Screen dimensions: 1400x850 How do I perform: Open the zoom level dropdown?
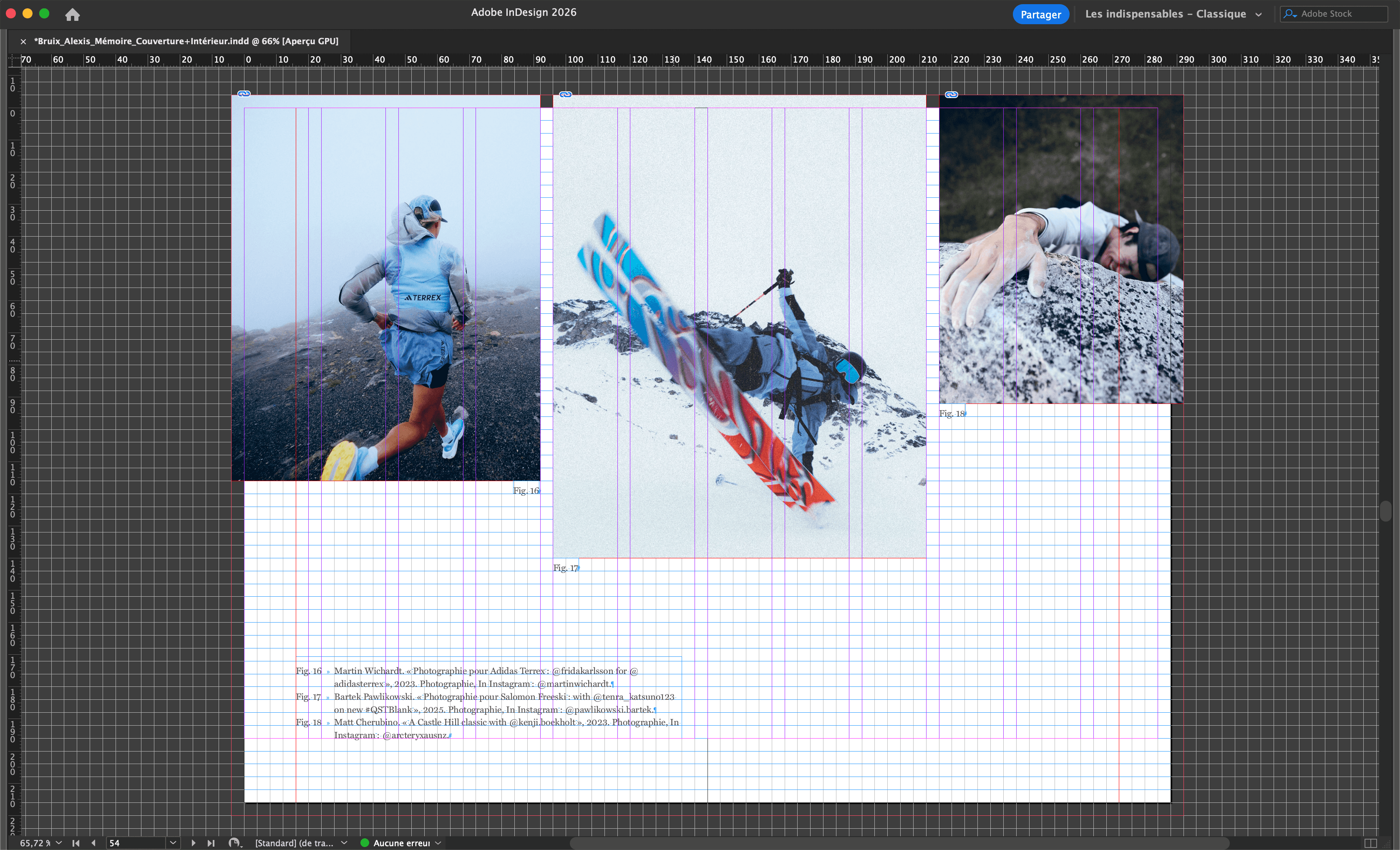point(58,843)
